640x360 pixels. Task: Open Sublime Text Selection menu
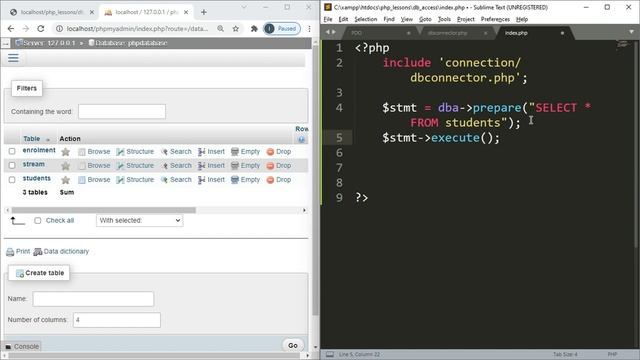point(365,19)
